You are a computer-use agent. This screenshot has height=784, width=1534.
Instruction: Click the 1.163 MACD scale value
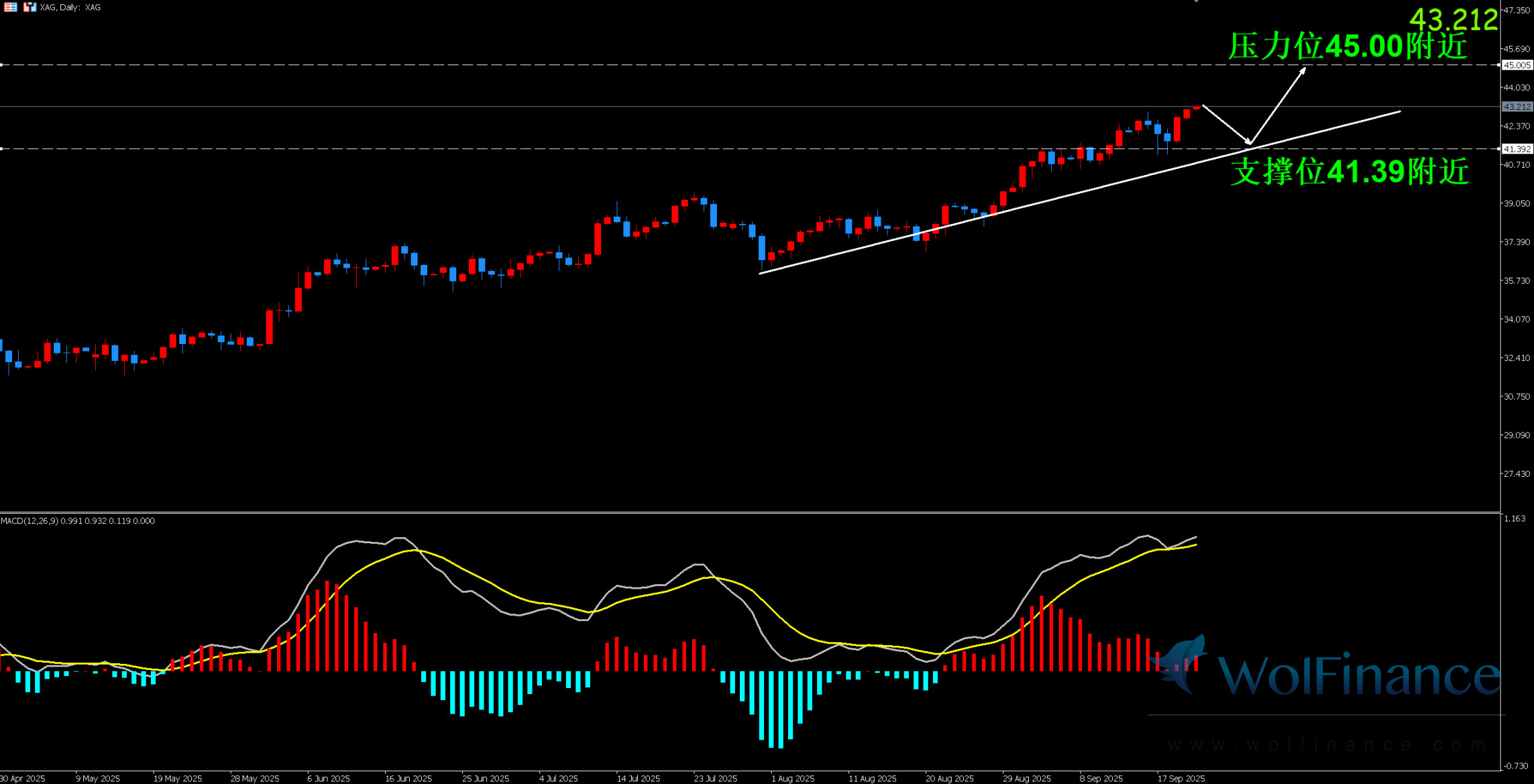click(1515, 518)
